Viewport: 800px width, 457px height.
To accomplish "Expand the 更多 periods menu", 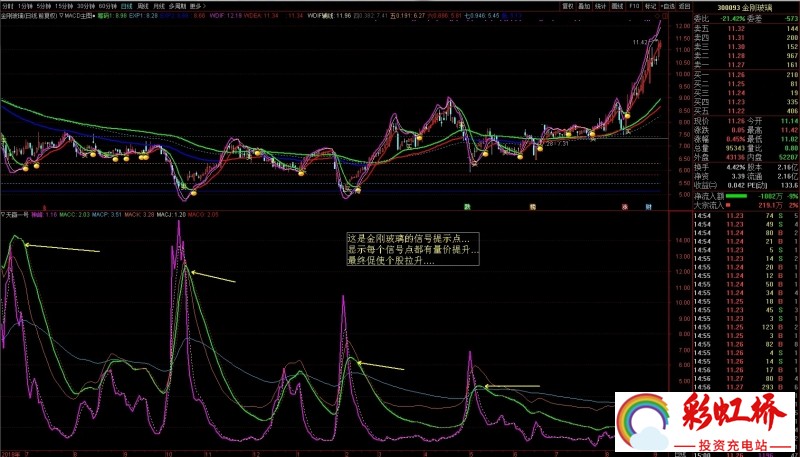I will coord(197,7).
